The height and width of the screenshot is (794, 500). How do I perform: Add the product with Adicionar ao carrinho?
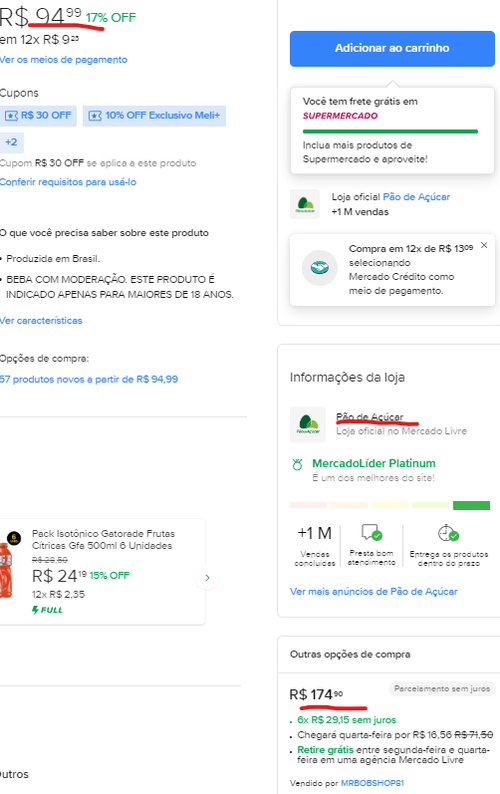point(392,48)
